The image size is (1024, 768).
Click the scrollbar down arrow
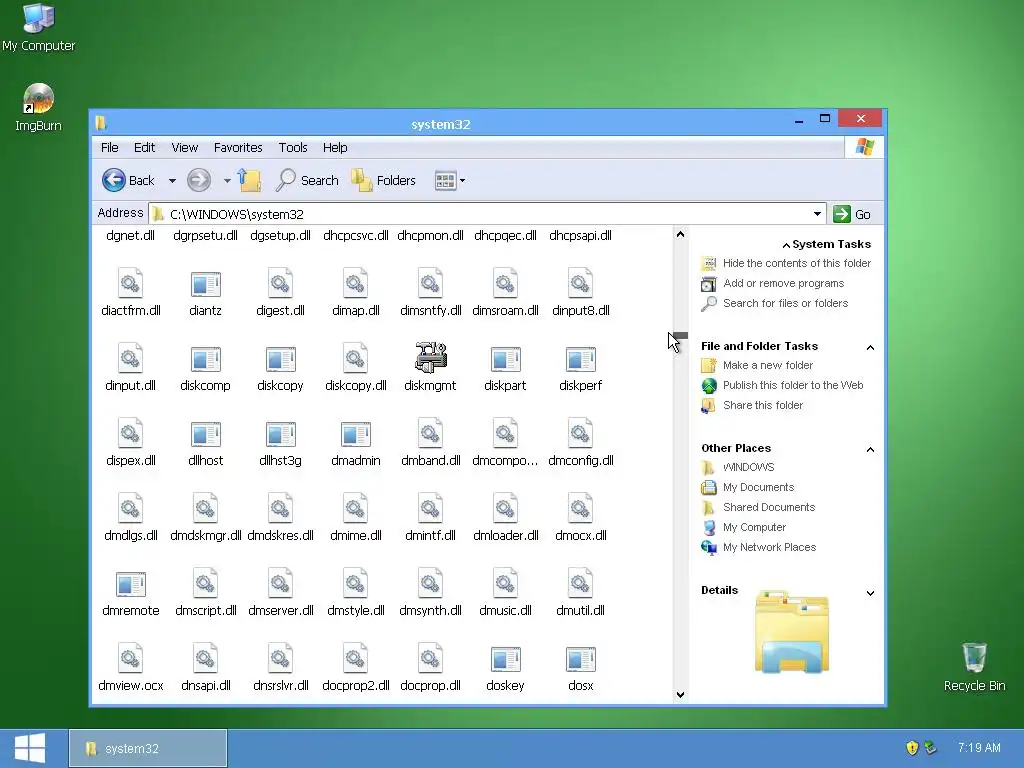coord(680,694)
